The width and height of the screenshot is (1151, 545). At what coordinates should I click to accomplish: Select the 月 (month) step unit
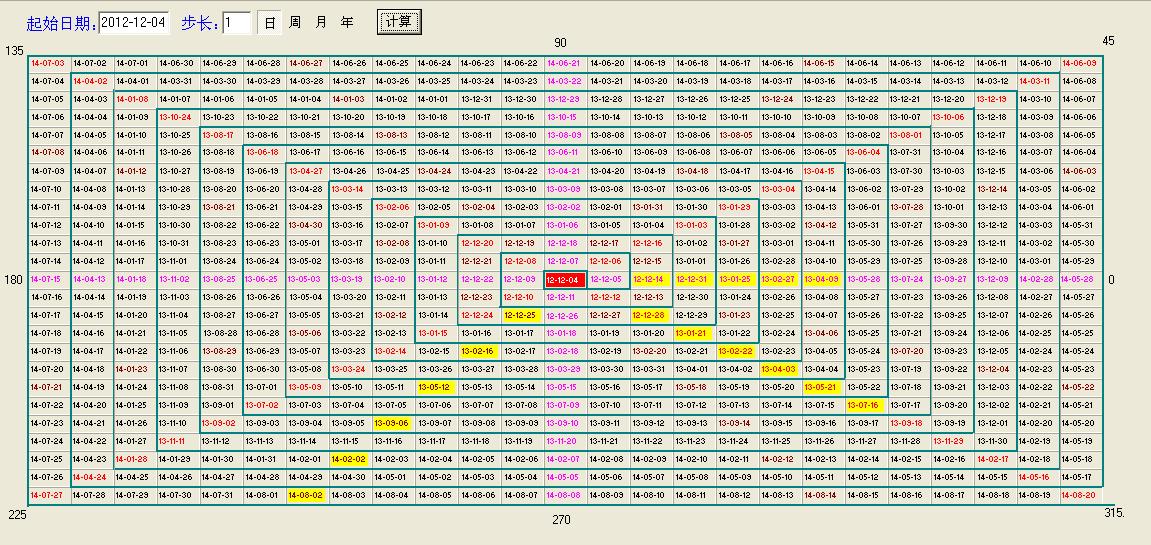click(320, 22)
